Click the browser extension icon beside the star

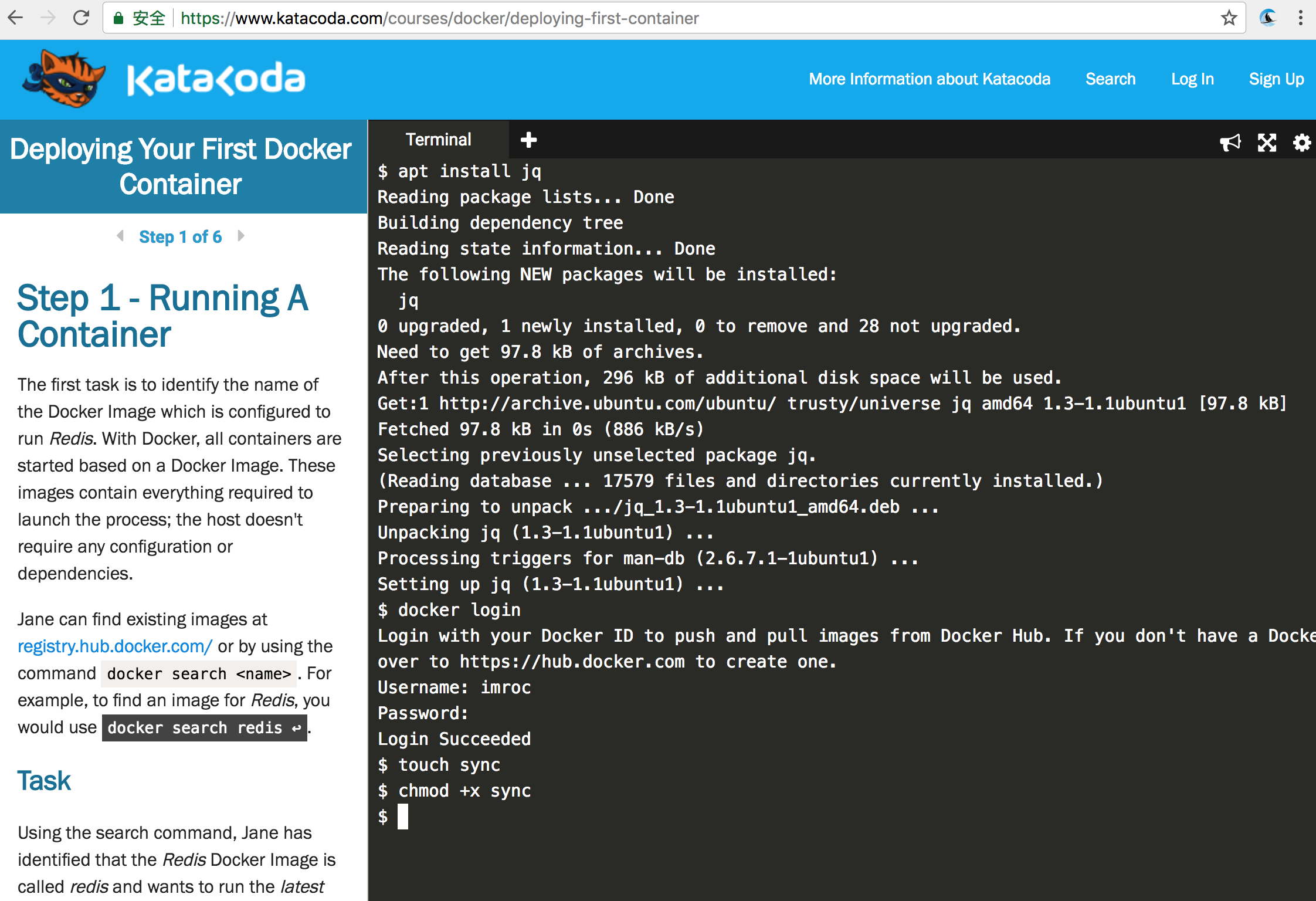coord(1268,18)
